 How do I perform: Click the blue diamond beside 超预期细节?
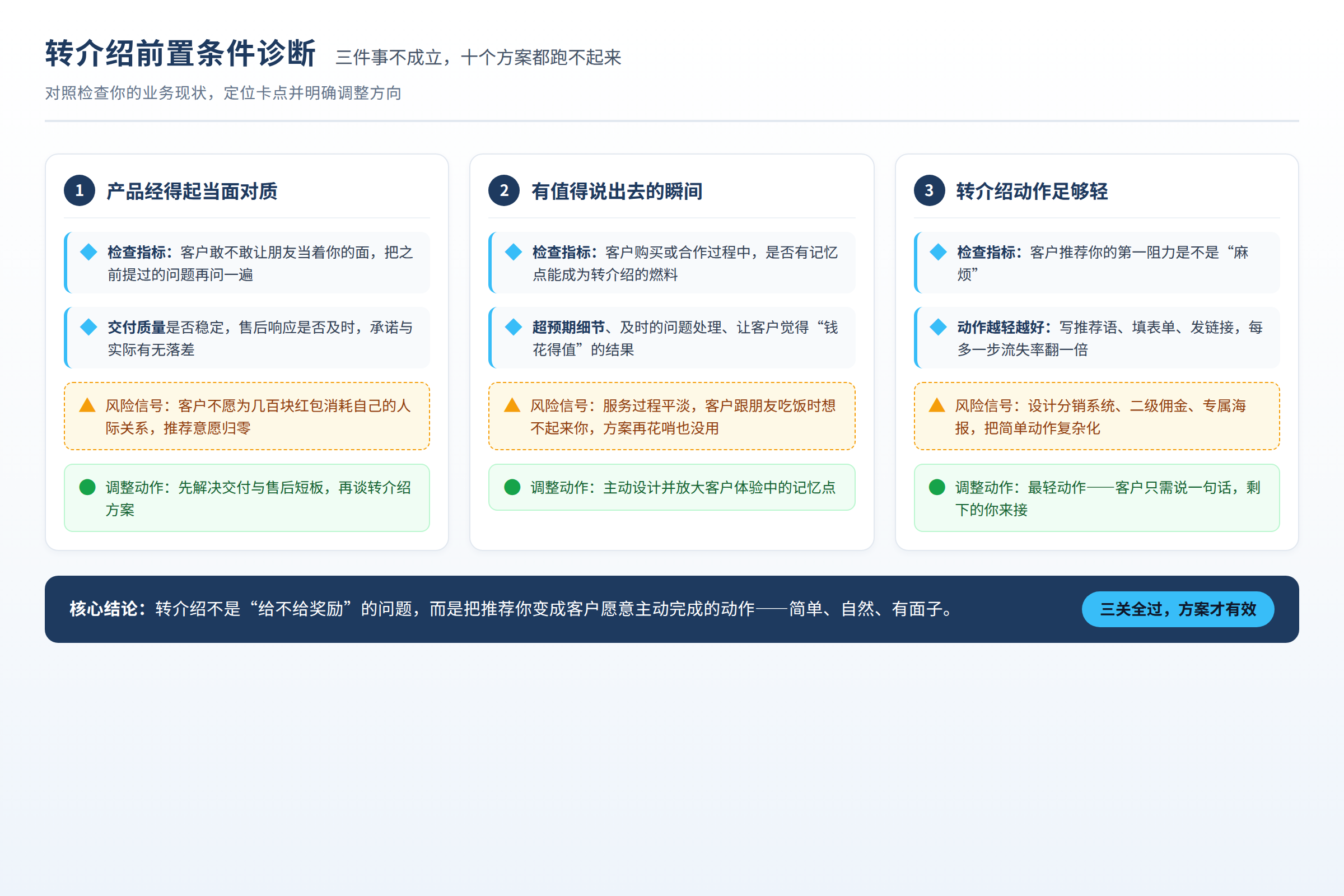(514, 327)
